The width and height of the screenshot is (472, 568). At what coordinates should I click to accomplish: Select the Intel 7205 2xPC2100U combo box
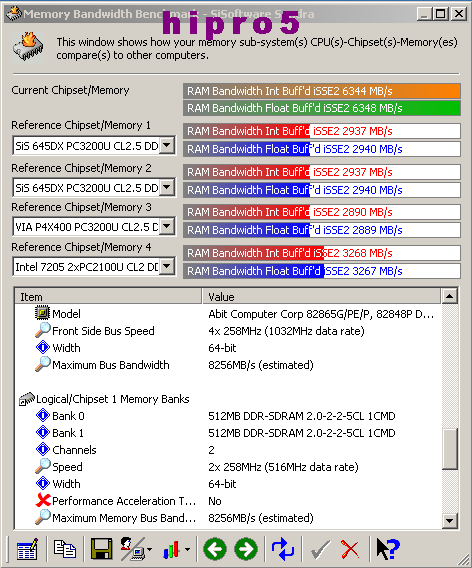click(x=94, y=267)
